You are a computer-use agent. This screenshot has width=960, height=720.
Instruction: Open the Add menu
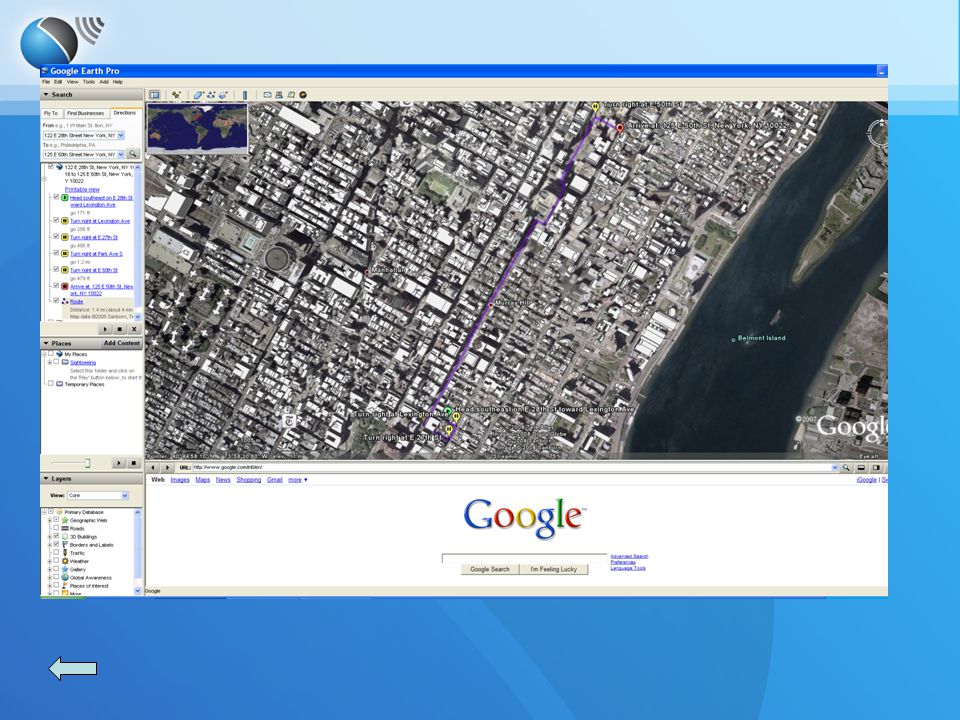[x=104, y=81]
